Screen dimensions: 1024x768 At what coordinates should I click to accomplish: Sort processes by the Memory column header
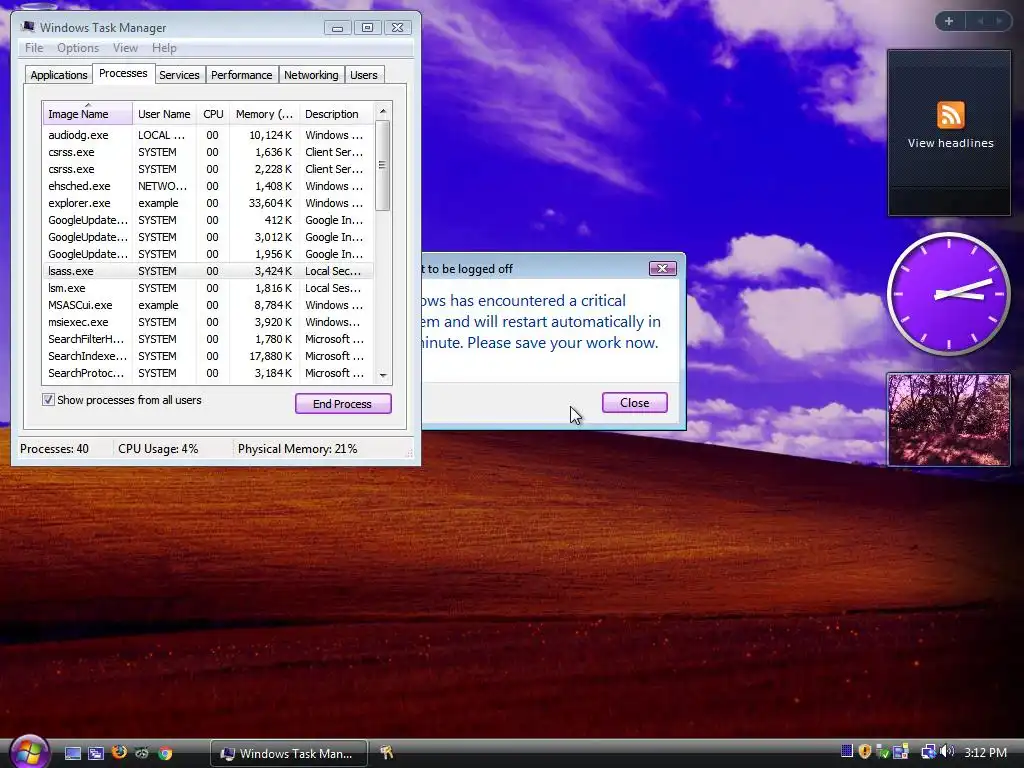click(x=264, y=114)
